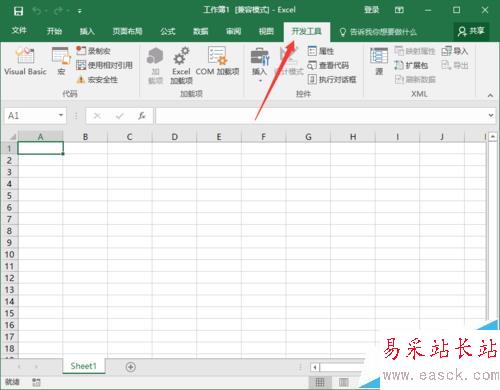The image size is (500, 390).
Task: Click the Tell Me search box
Action: click(x=378, y=32)
